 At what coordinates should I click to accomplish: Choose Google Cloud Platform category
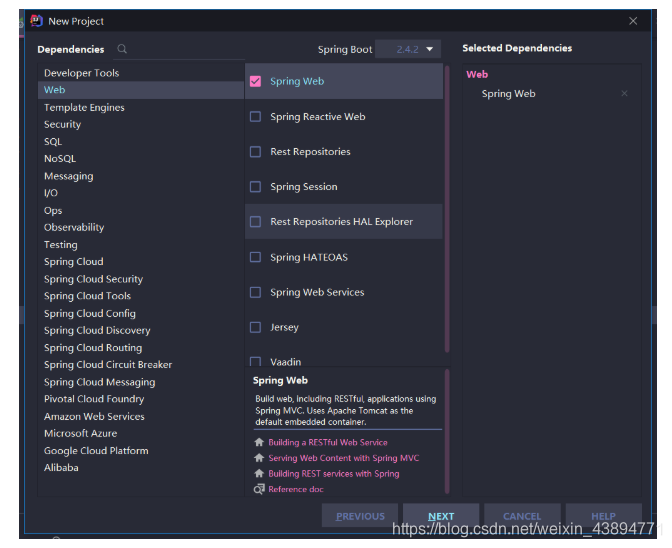click(141, 450)
